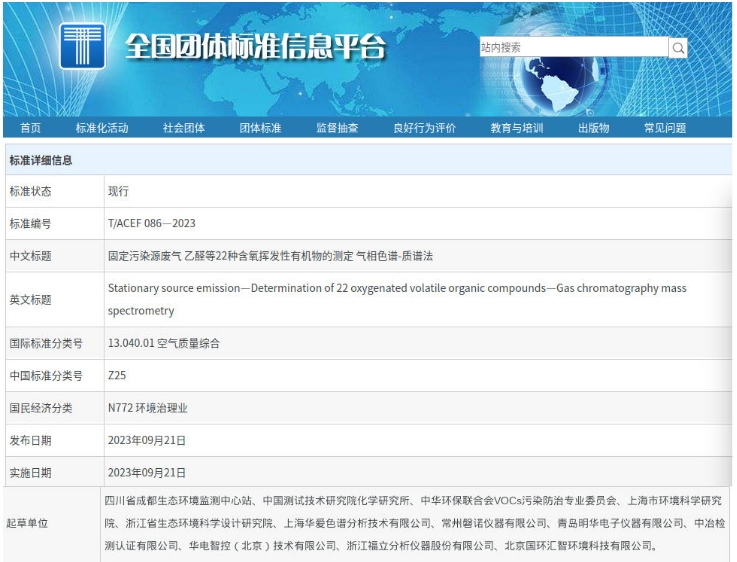Image resolution: width=737 pixels, height=562 pixels.
Task: Click the 标准详细信息 section header
Action: pos(41,160)
